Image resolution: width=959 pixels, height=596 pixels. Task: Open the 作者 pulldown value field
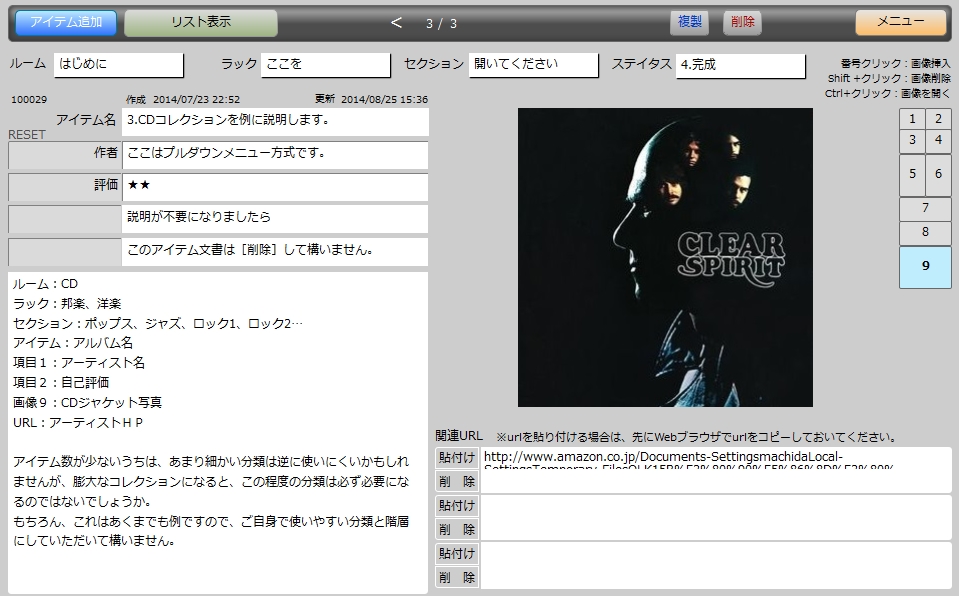coord(275,155)
